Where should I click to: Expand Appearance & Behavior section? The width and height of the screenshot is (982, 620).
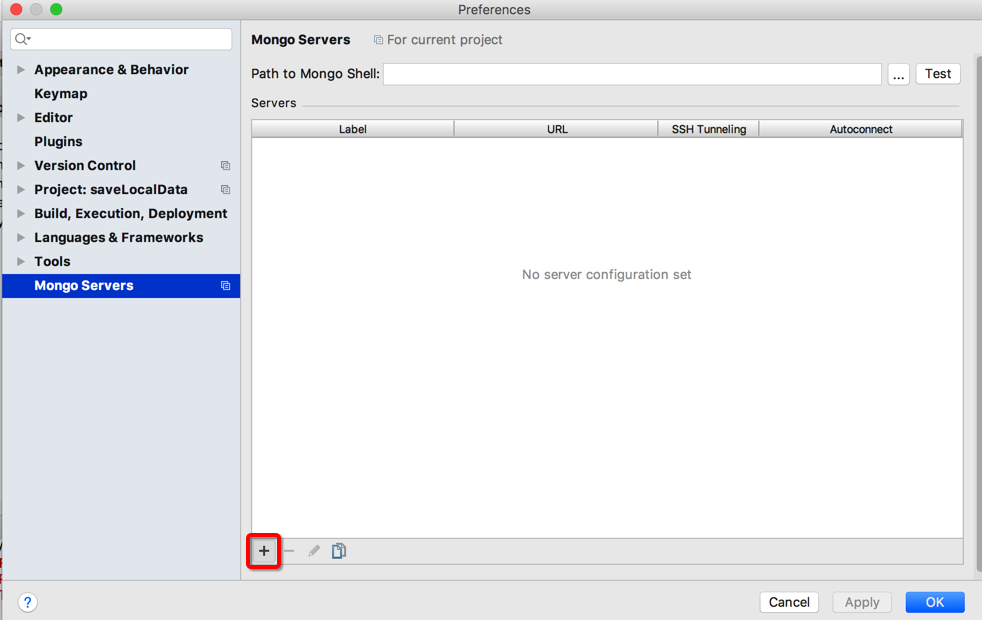point(21,70)
